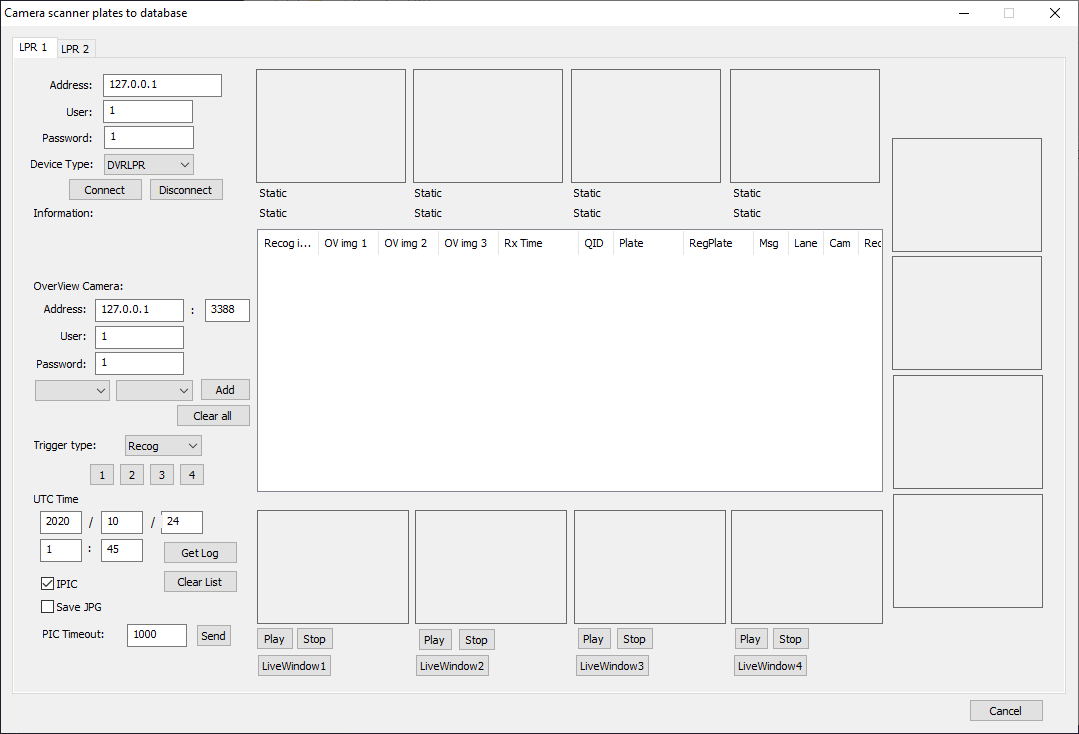Select the LPR 1 tab

33,48
